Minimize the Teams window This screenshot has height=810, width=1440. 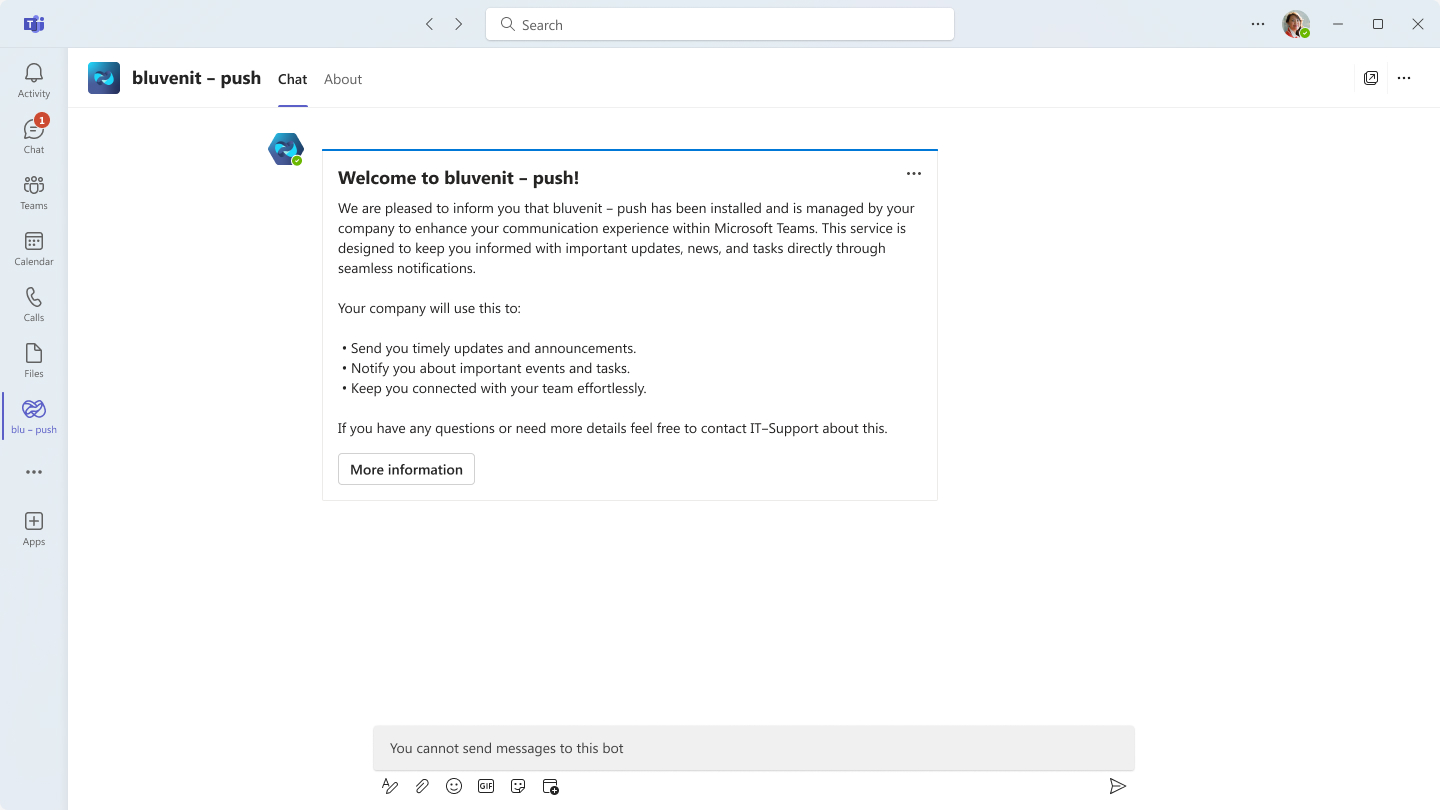pyautogui.click(x=1338, y=24)
